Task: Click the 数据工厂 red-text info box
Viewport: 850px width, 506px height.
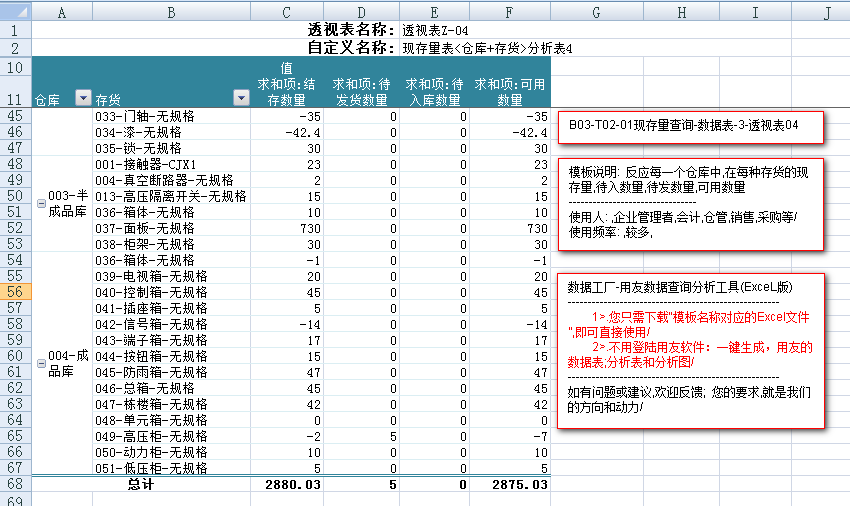Action: point(690,348)
